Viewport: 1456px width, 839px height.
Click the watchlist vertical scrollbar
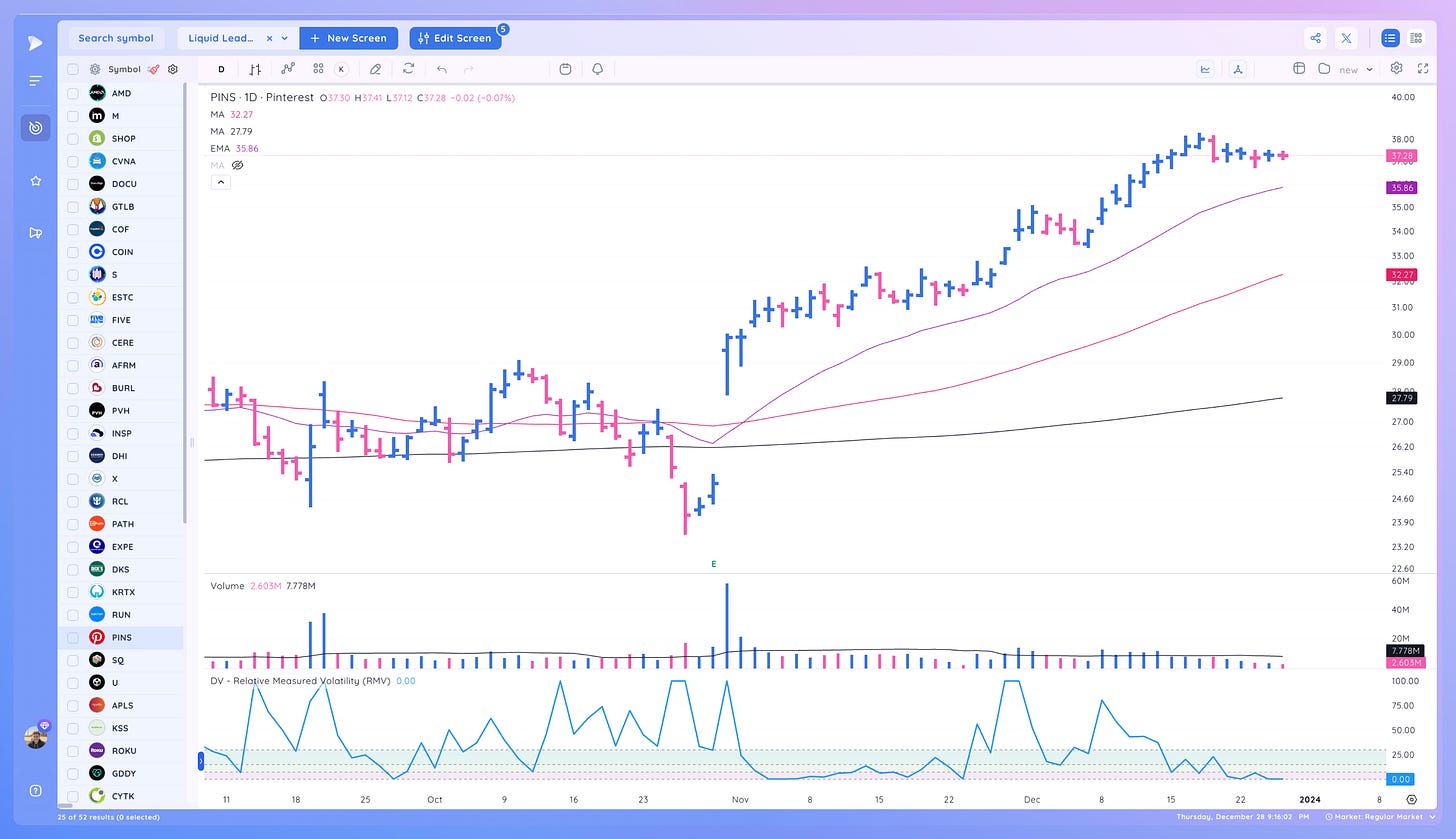point(186,302)
